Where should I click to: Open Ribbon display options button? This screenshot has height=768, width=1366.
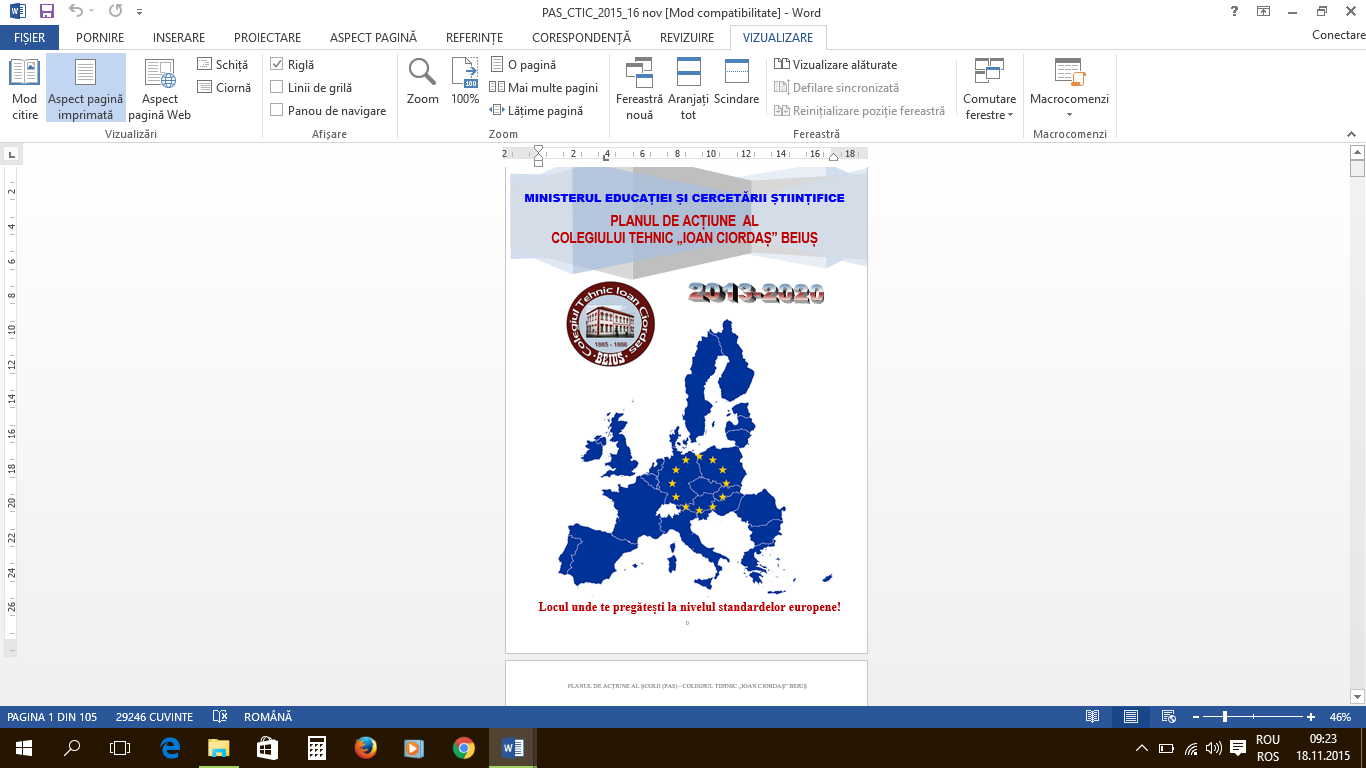(1264, 11)
